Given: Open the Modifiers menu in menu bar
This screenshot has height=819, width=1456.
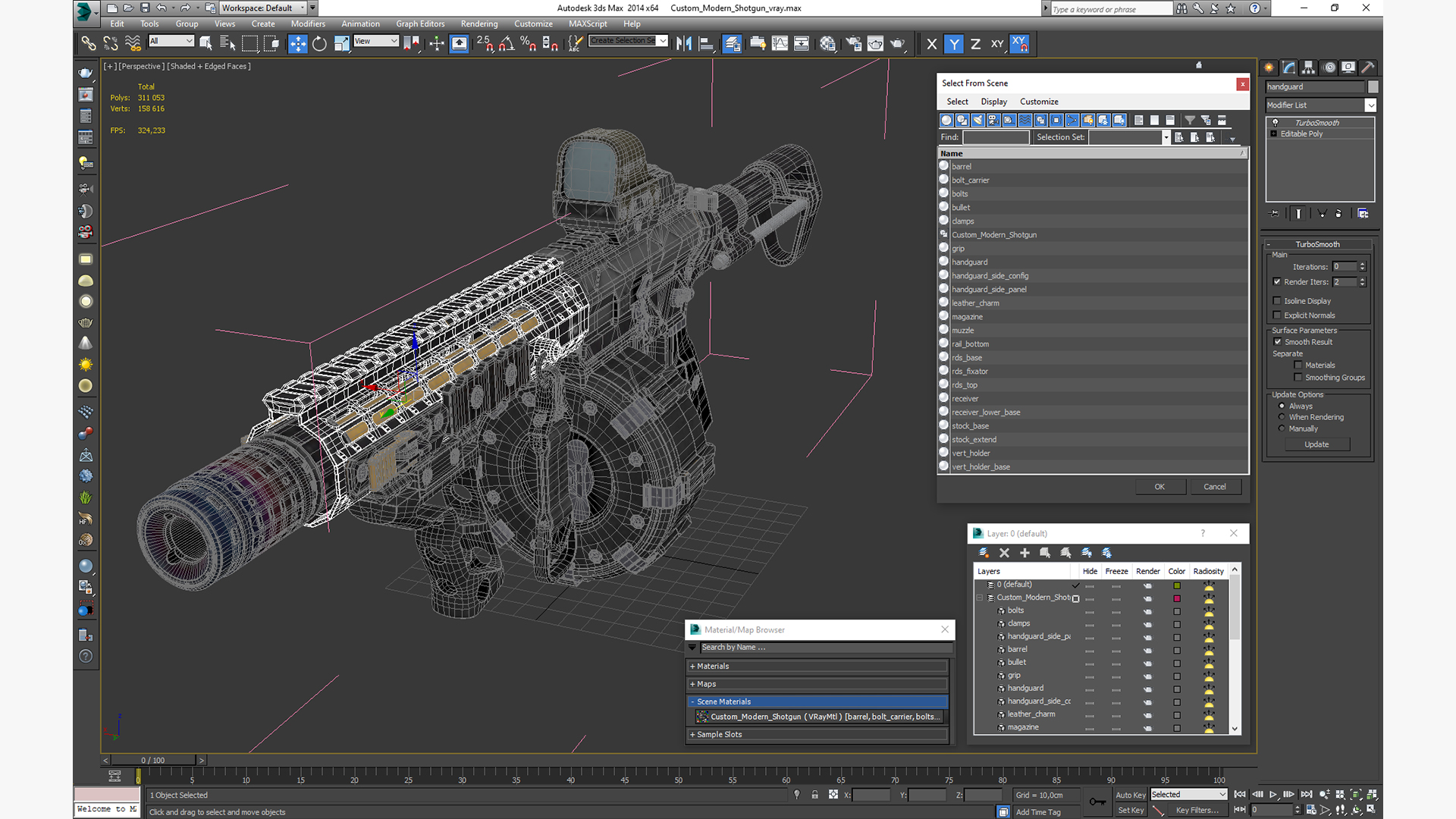Looking at the screenshot, I should click(308, 24).
